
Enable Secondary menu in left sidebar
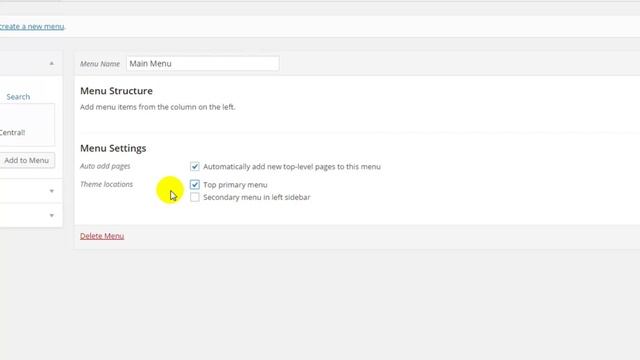tap(195, 197)
